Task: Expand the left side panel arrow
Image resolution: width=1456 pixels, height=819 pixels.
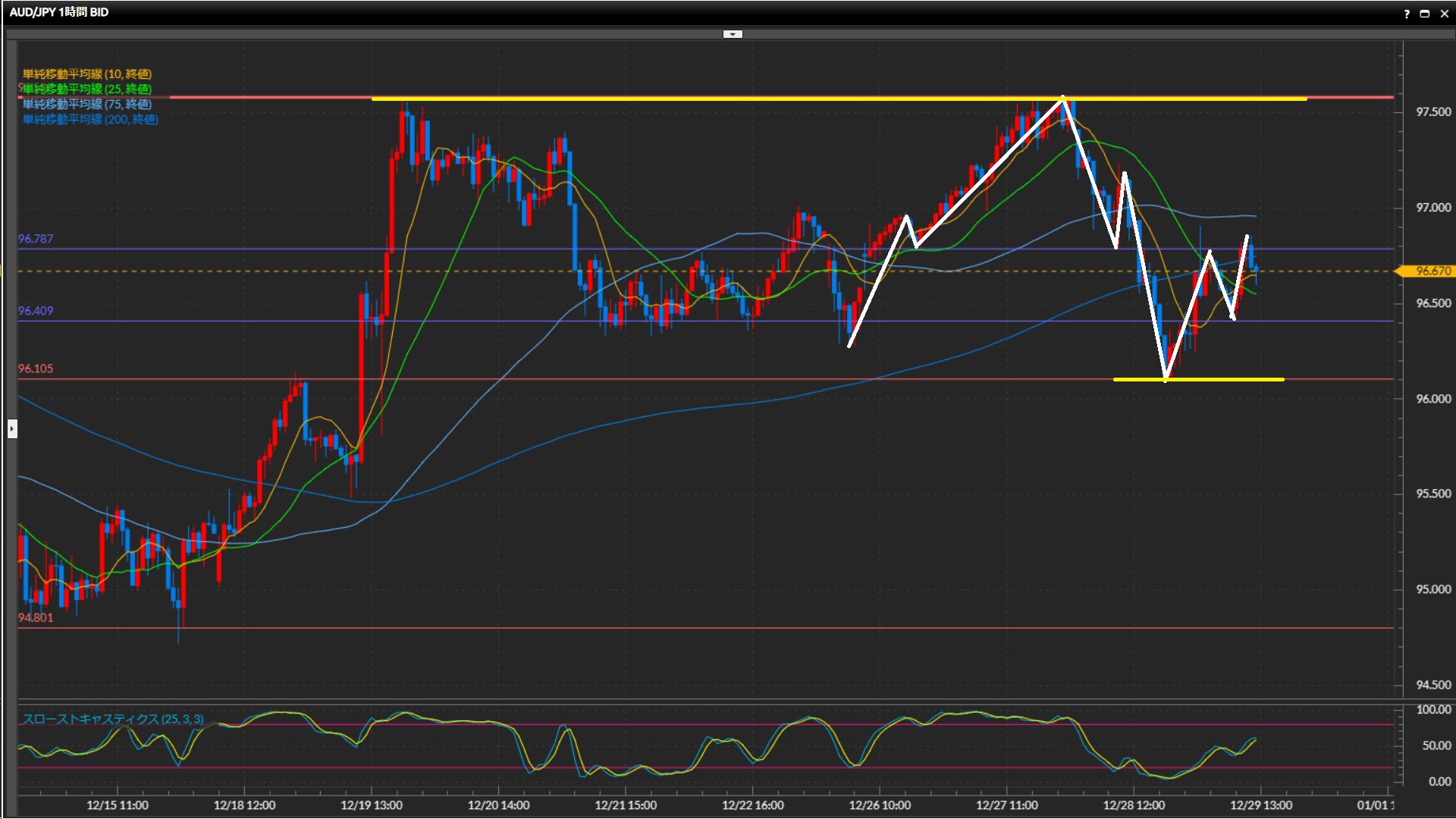Action: 12,429
